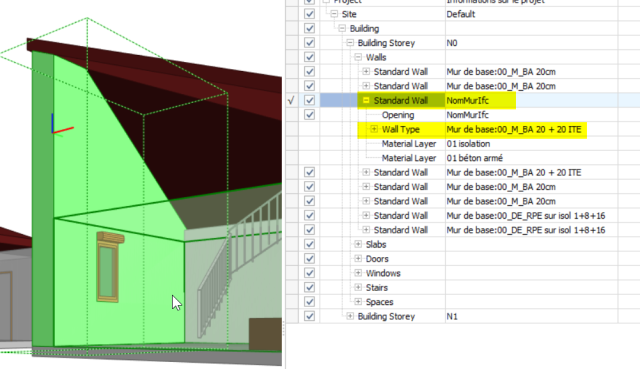Image resolution: width=640 pixels, height=369 pixels.
Task: Select the Building tree item label
Action: click(364, 29)
